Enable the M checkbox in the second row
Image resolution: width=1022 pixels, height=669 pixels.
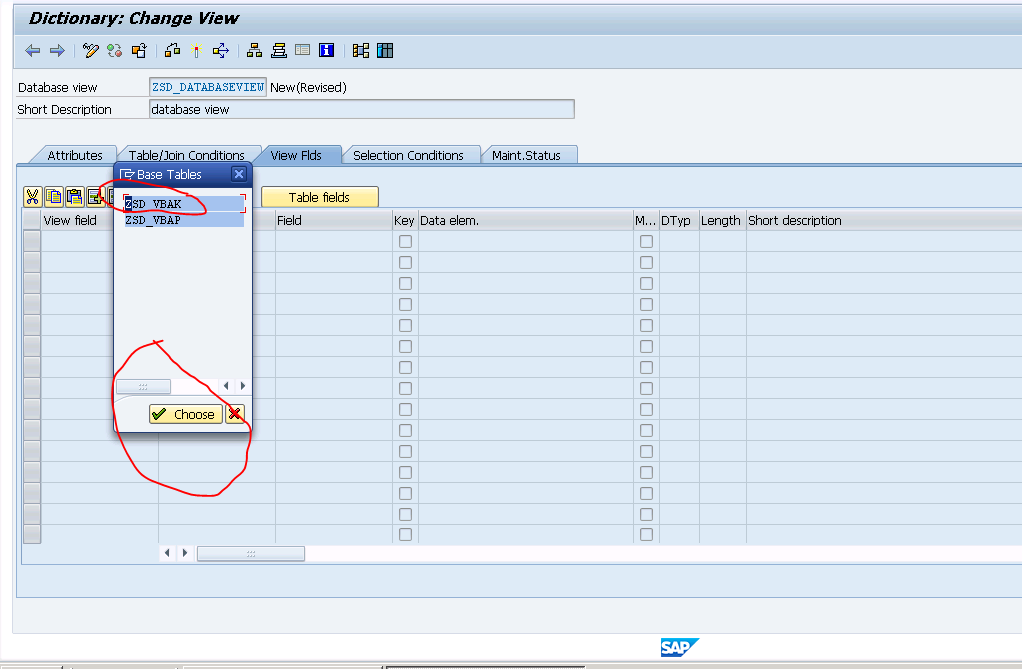pos(646,262)
